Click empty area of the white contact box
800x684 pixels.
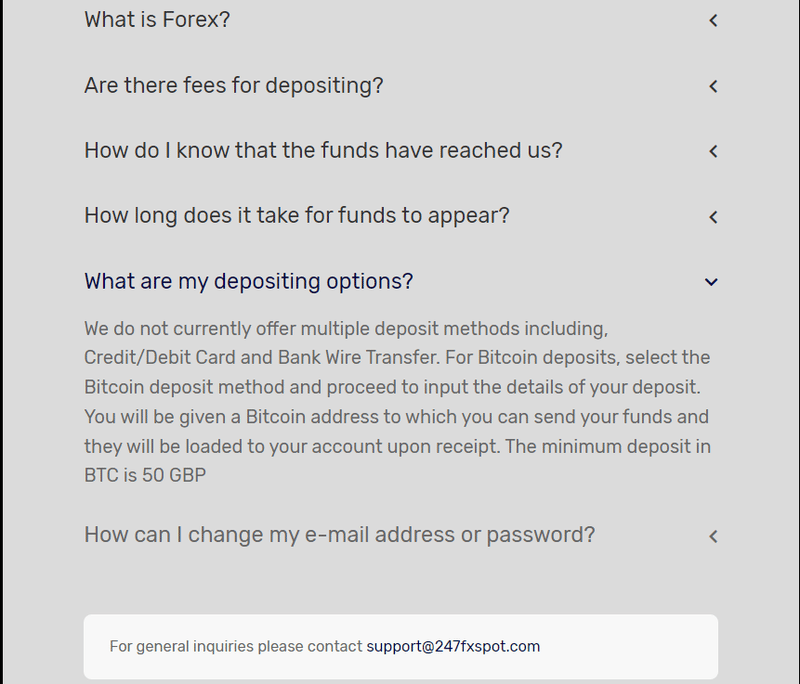[628, 646]
